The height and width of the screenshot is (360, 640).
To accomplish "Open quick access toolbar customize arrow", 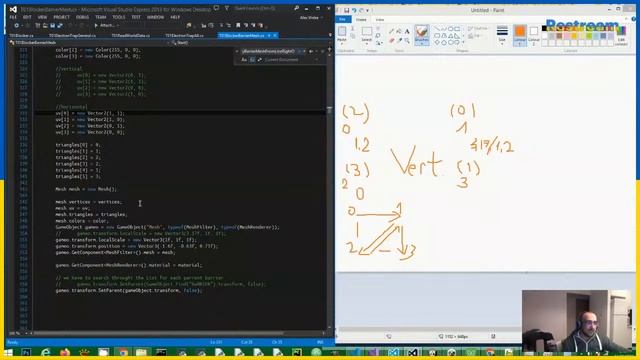I will coord(368,10).
